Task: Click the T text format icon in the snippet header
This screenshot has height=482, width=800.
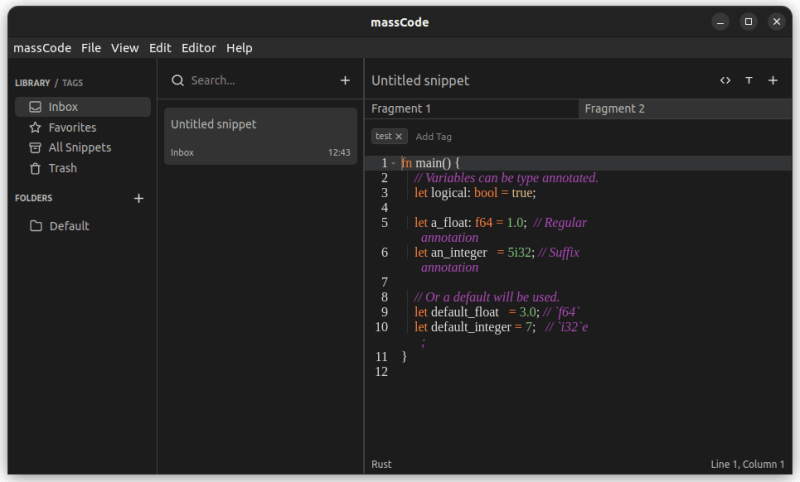Action: coord(749,80)
